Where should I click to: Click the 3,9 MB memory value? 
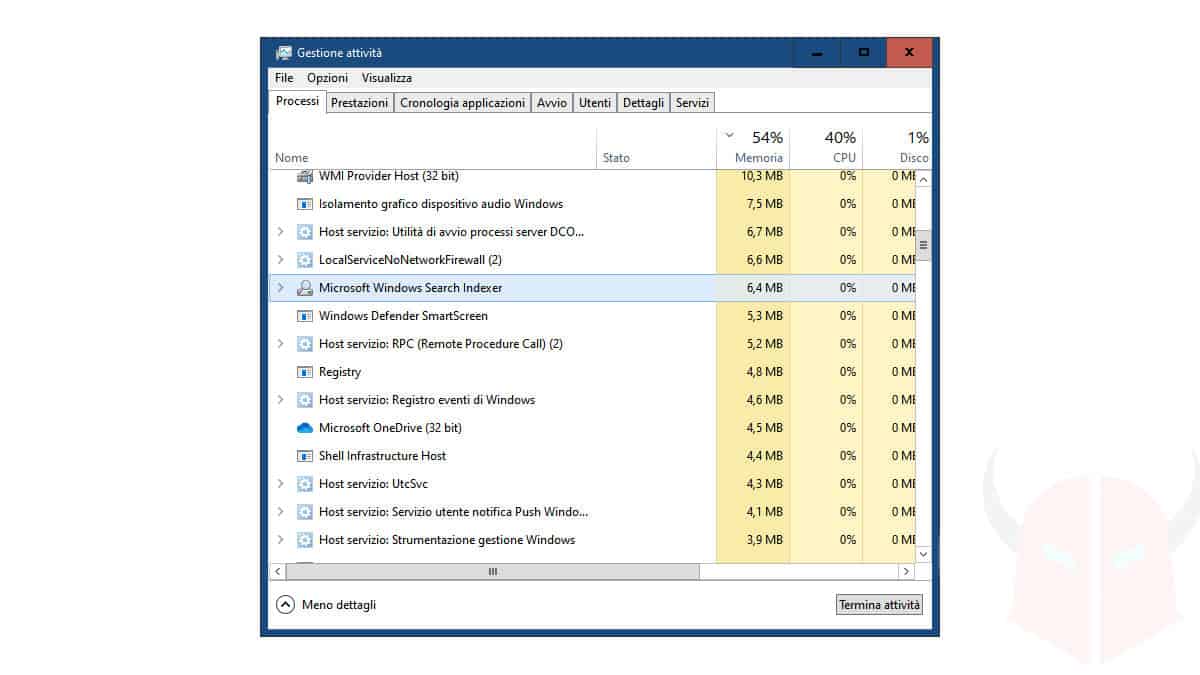point(765,540)
